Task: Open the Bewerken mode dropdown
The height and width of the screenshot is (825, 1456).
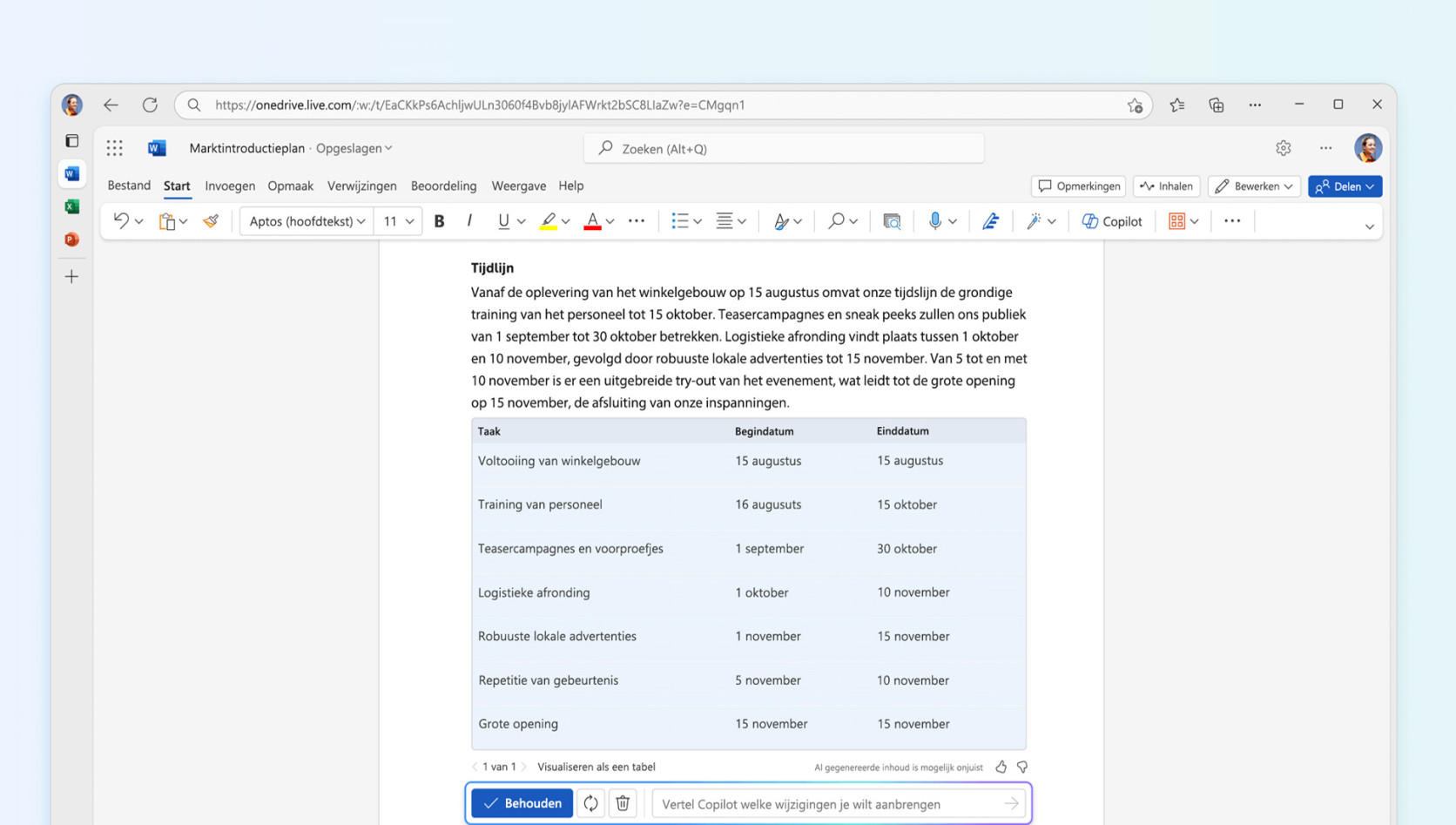Action: [x=1254, y=186]
